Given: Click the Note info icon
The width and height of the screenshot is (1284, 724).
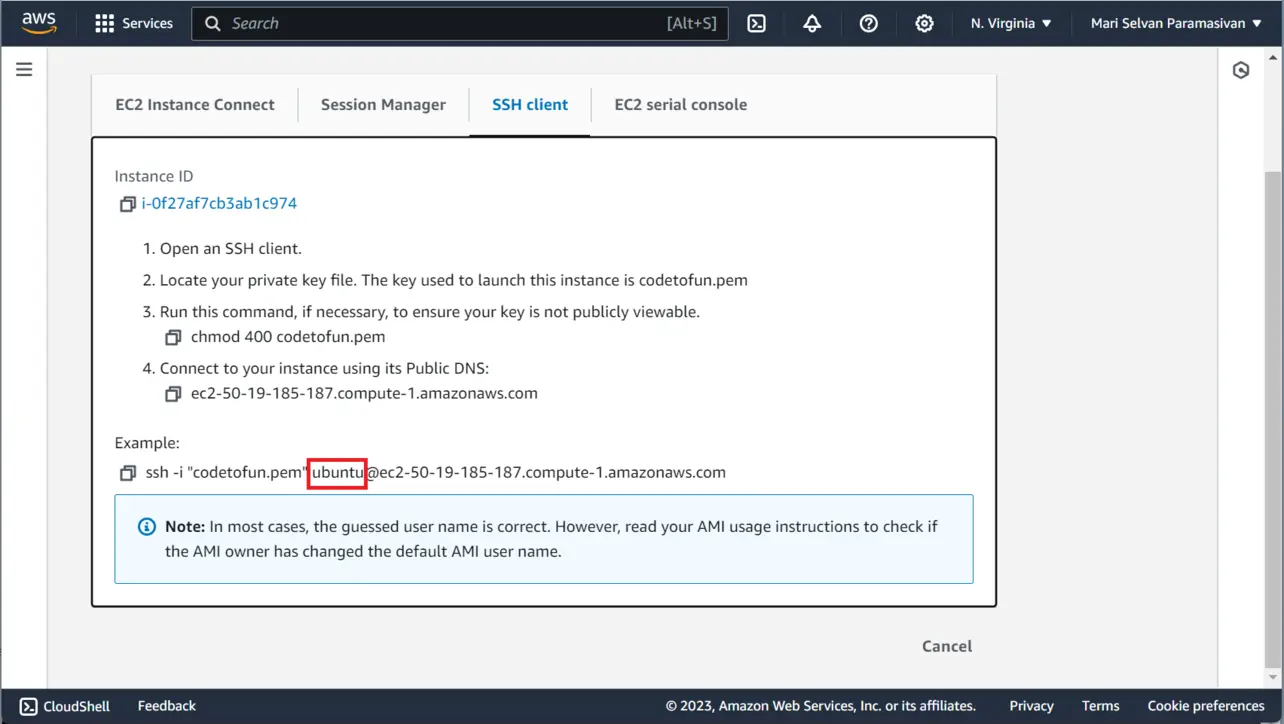Looking at the screenshot, I should [147, 527].
